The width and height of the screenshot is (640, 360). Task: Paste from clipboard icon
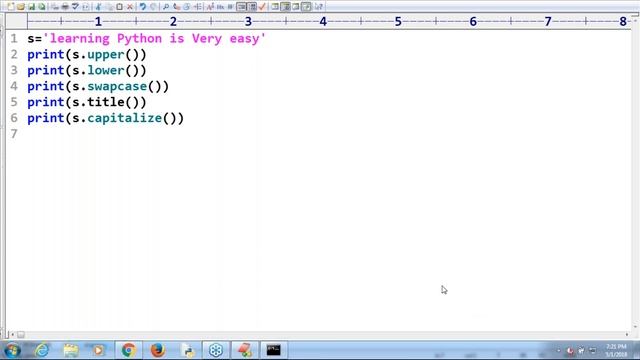(119, 7)
